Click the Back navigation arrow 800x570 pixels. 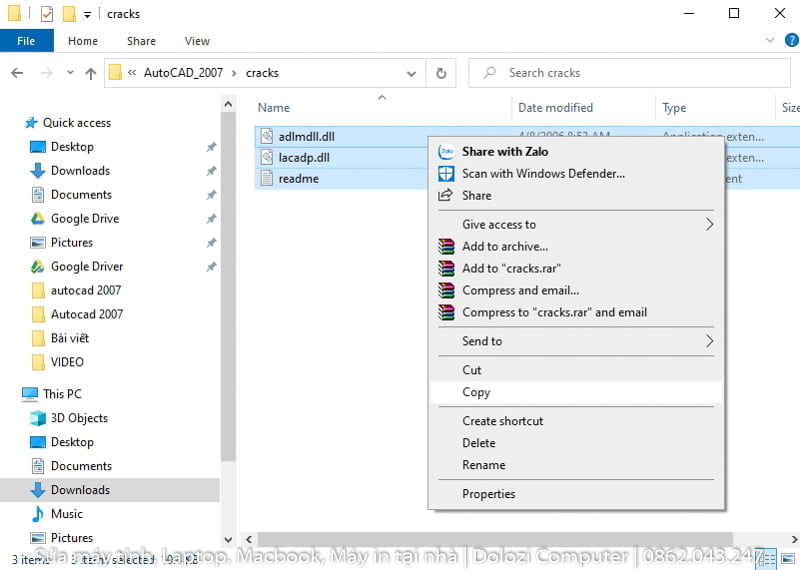17,73
